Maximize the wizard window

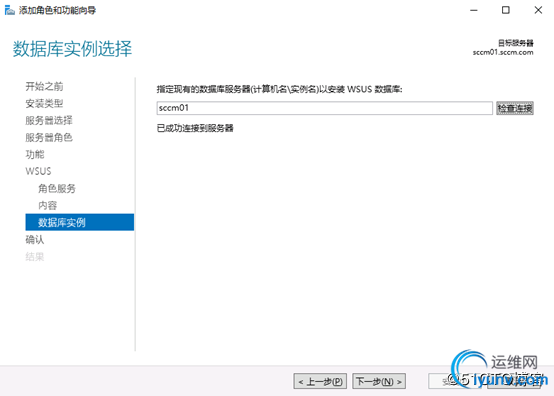(x=506, y=10)
